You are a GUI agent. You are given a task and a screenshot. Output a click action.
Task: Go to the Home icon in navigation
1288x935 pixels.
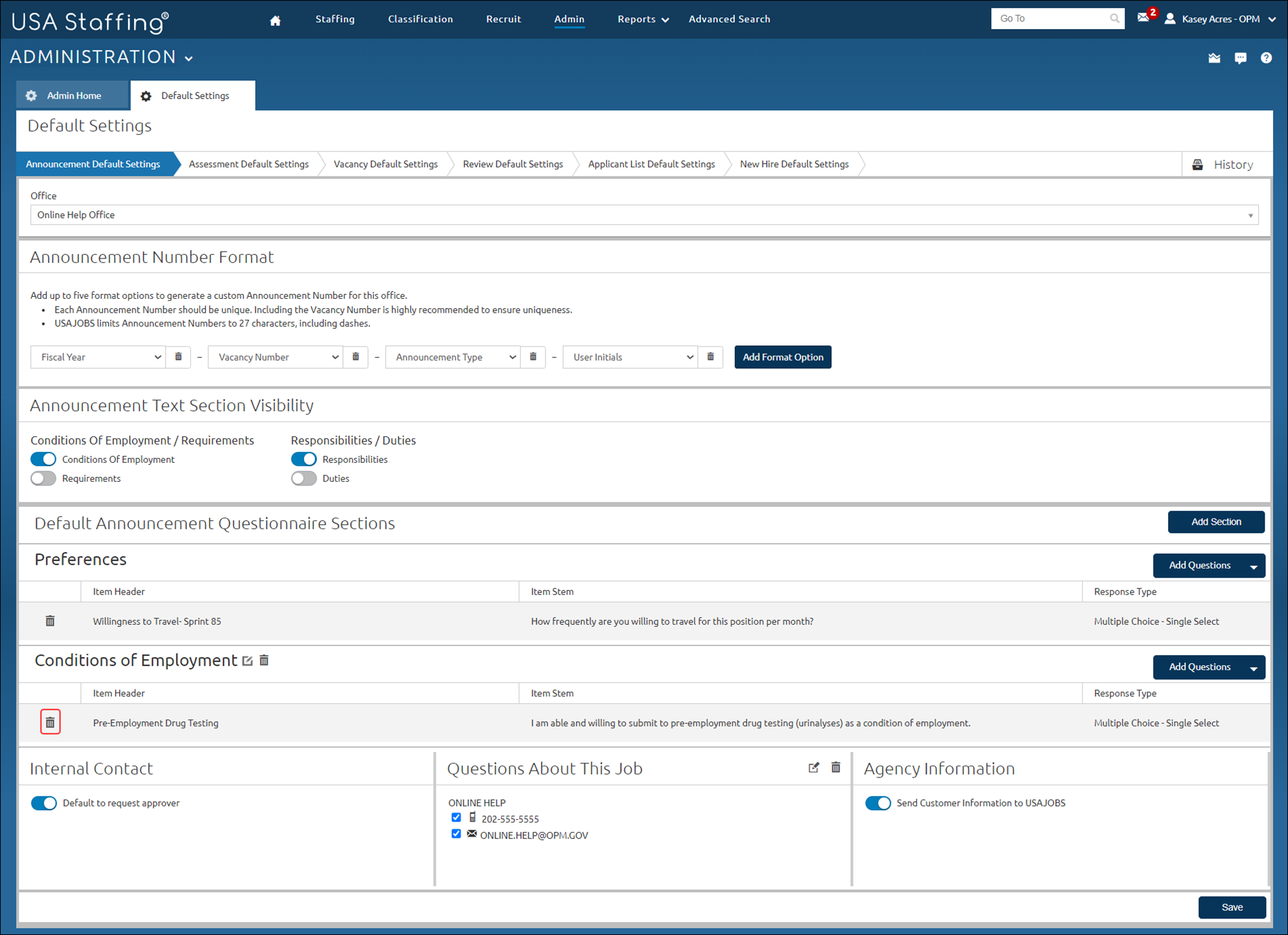pos(275,20)
